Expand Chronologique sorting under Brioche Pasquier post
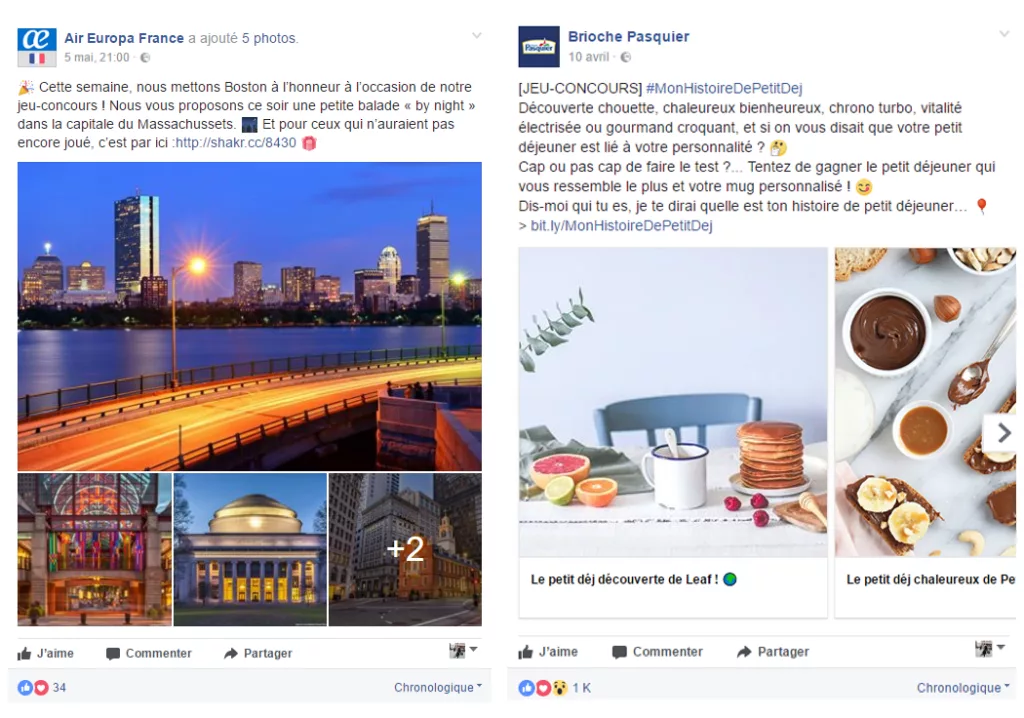The height and width of the screenshot is (718, 1024). coord(963,687)
